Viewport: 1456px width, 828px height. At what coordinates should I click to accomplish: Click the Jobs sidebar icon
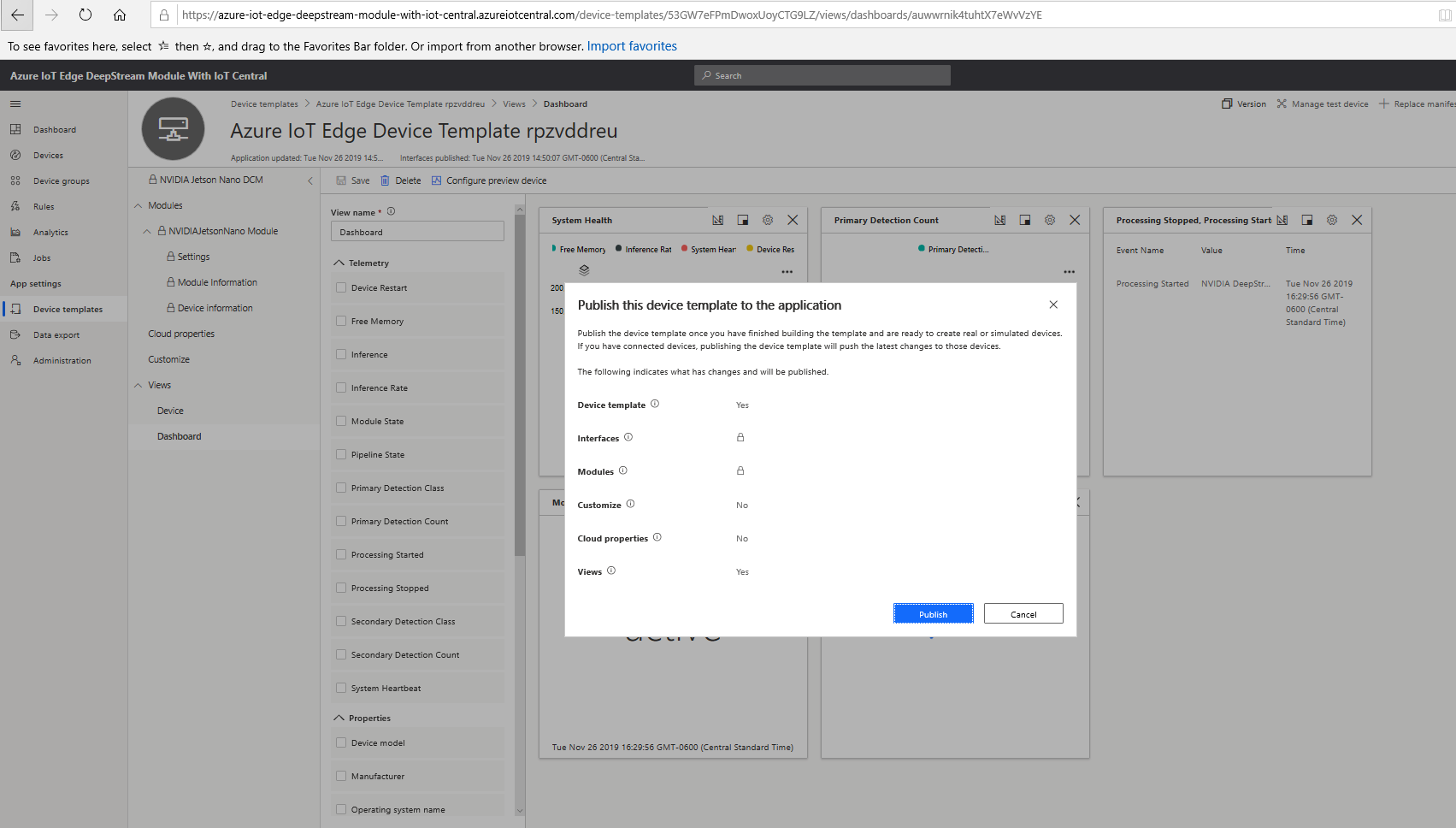(15, 257)
